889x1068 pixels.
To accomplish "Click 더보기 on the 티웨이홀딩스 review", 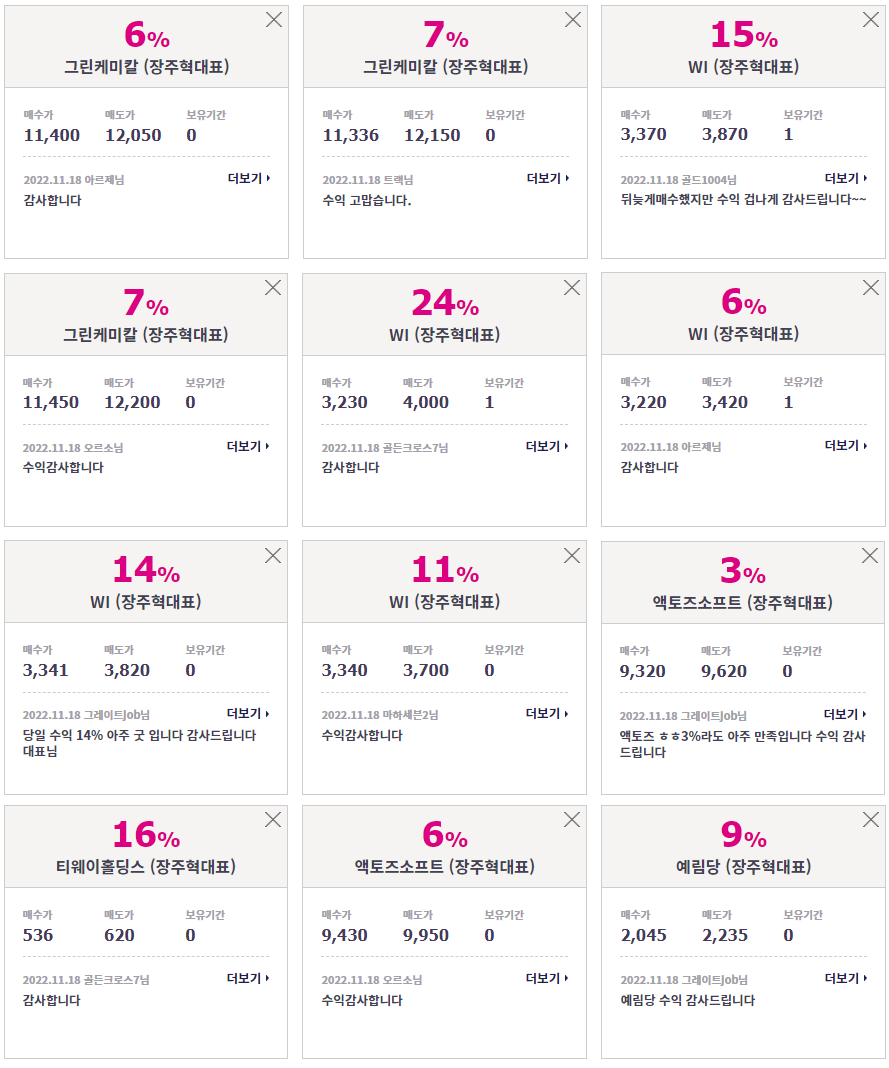I will 248,978.
